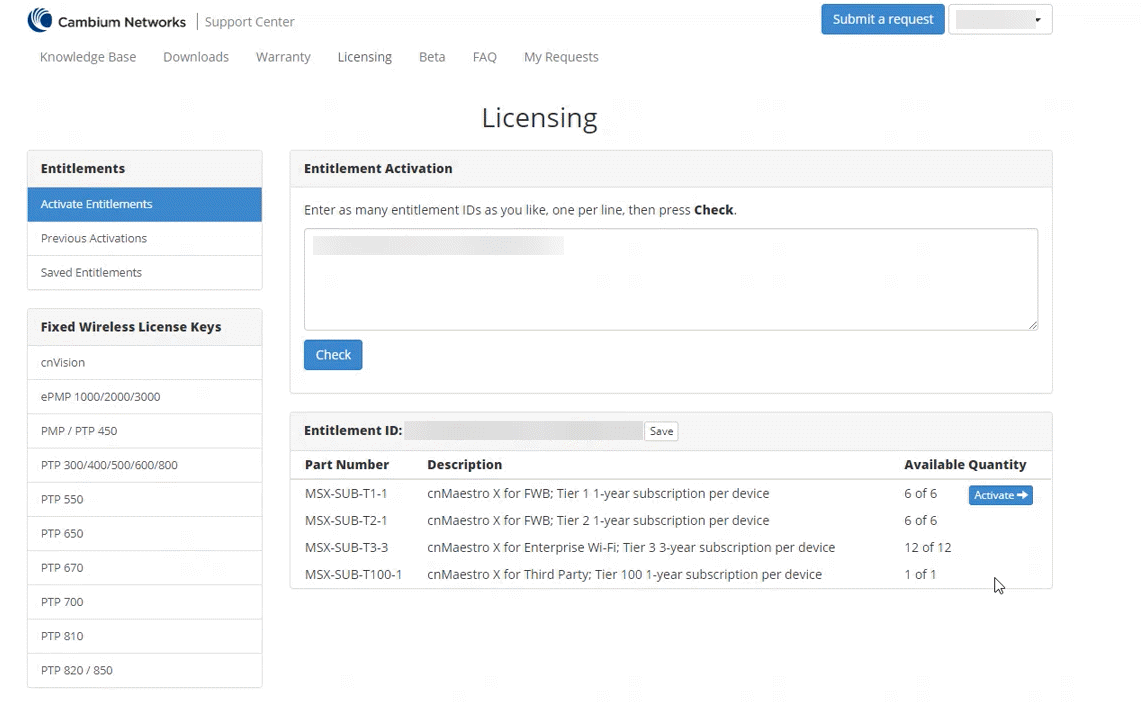Click the Part Number column header

347,465
